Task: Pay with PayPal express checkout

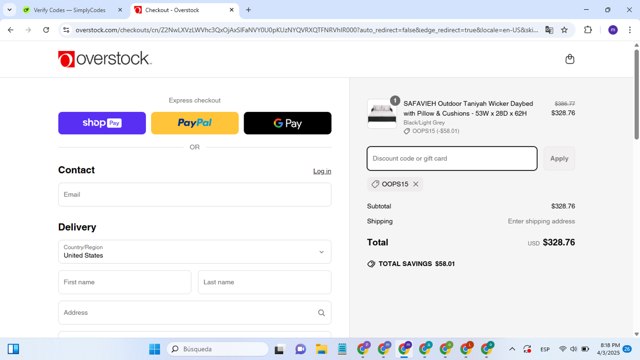Action: click(195, 123)
